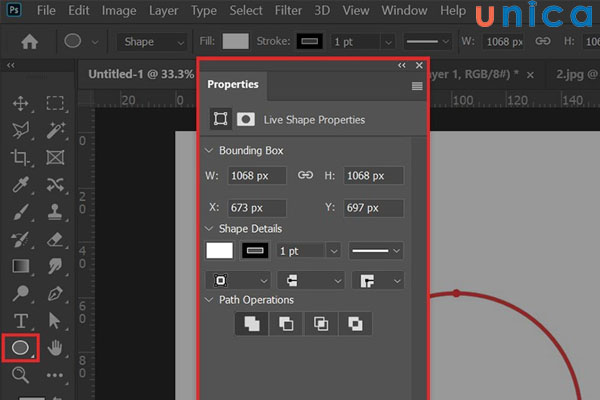Select the Eraser tool
Image resolution: width=600 pixels, height=400 pixels.
55,239
